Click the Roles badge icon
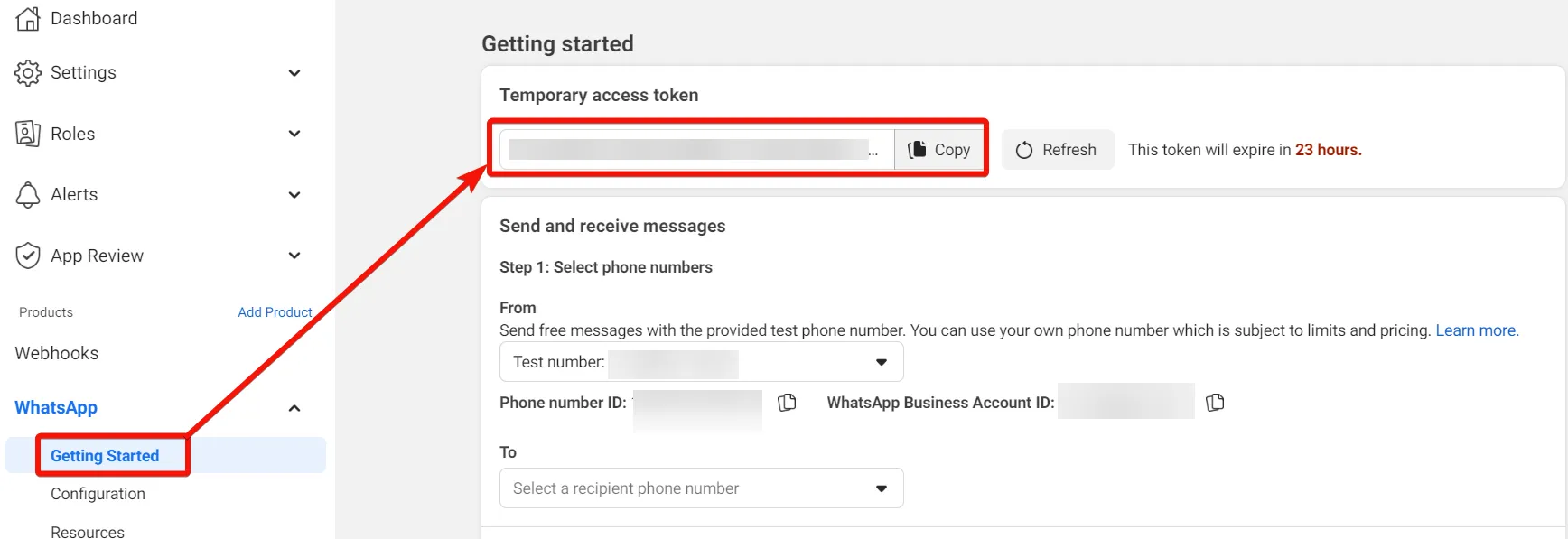This screenshot has width=1568, height=539. pyautogui.click(x=28, y=134)
